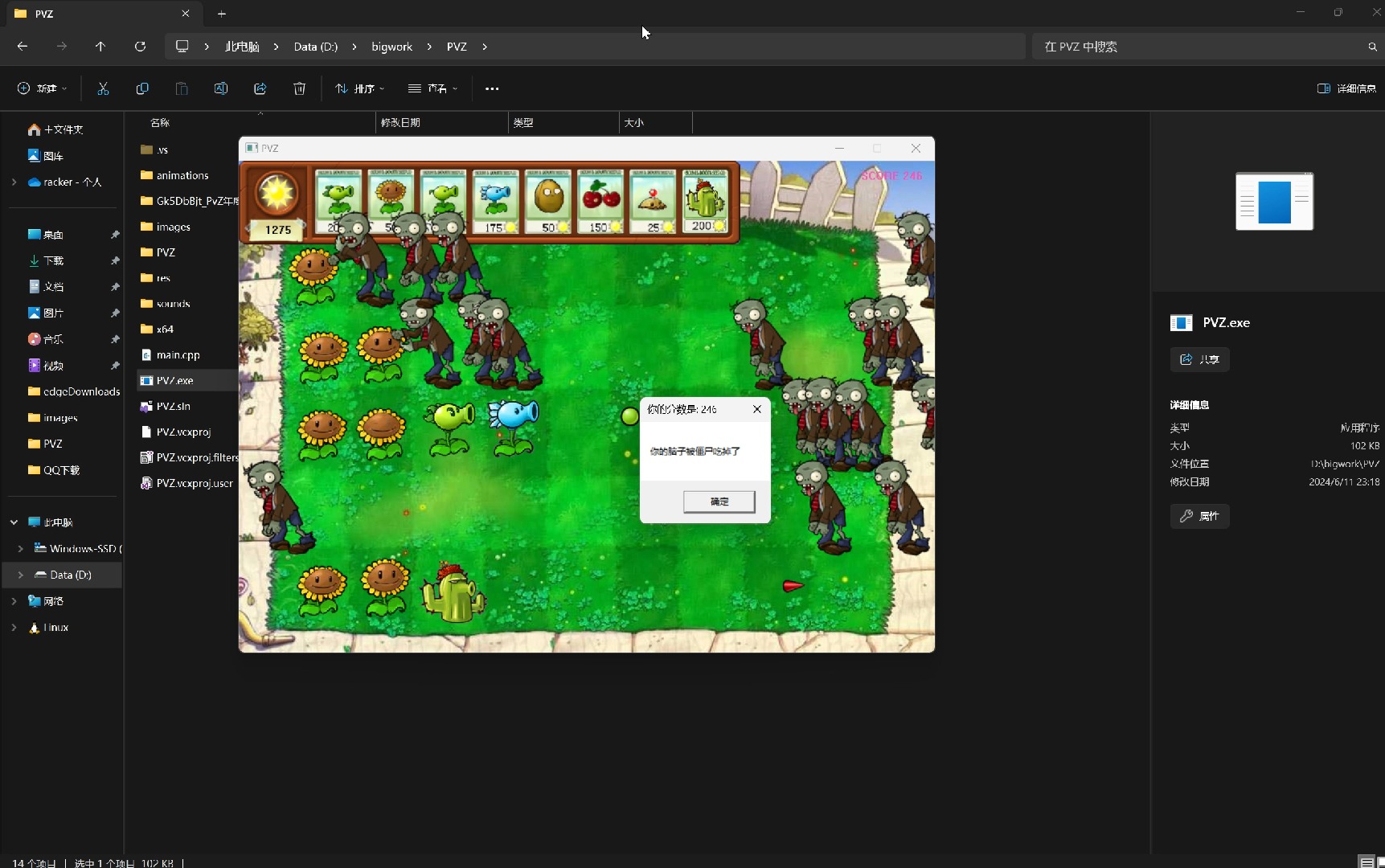Click the Cut icon in Explorer toolbar

(x=103, y=88)
